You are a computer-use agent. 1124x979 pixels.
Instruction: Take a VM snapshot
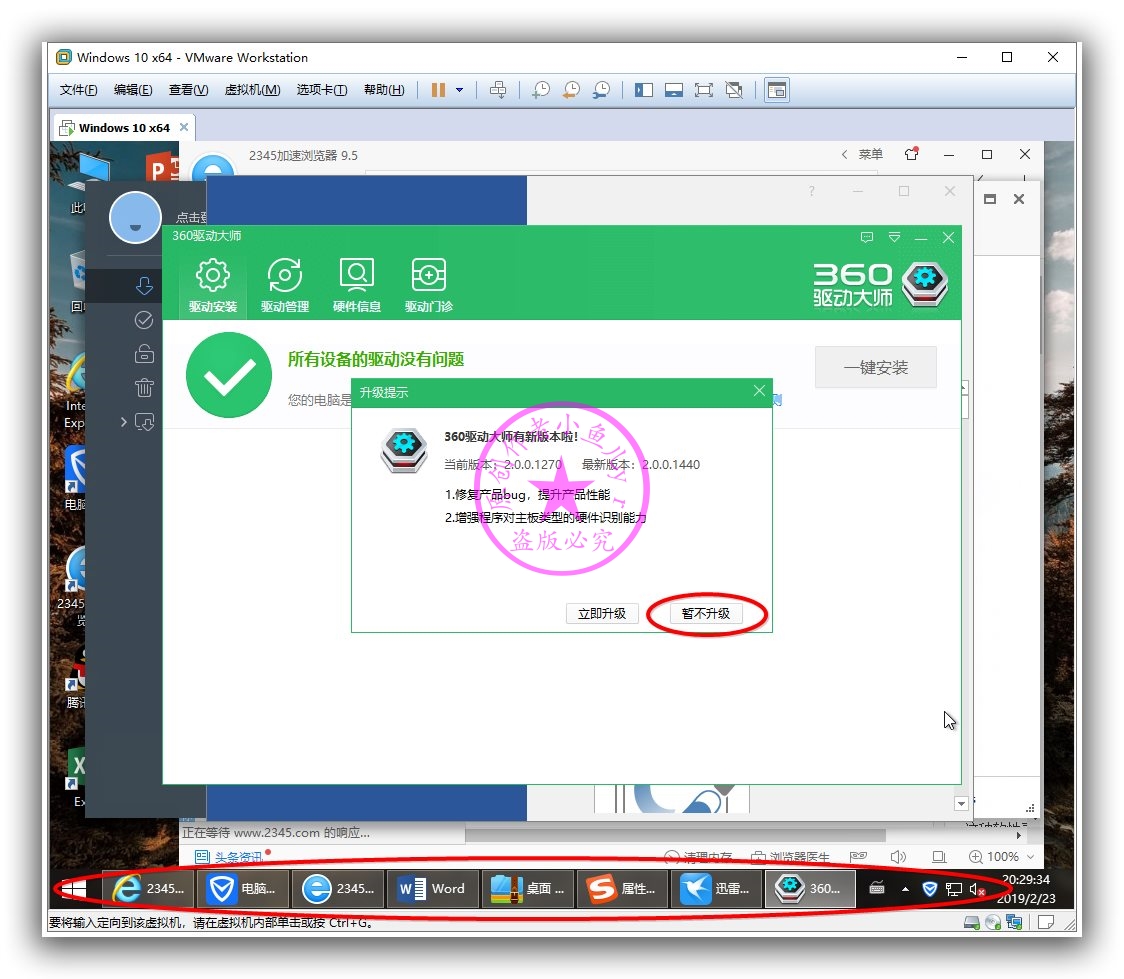coord(540,90)
